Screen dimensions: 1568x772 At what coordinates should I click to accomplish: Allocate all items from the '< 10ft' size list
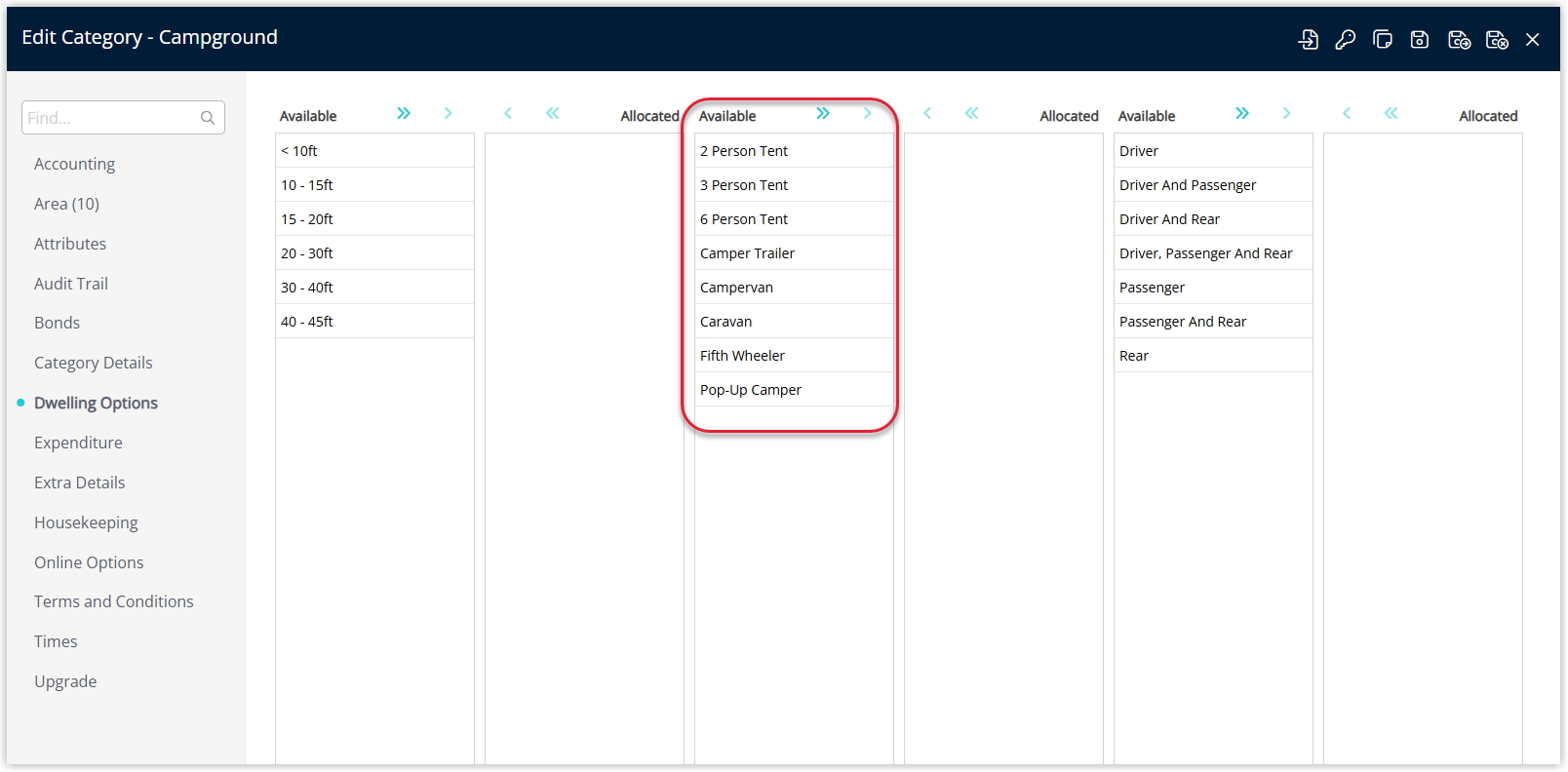tap(404, 113)
